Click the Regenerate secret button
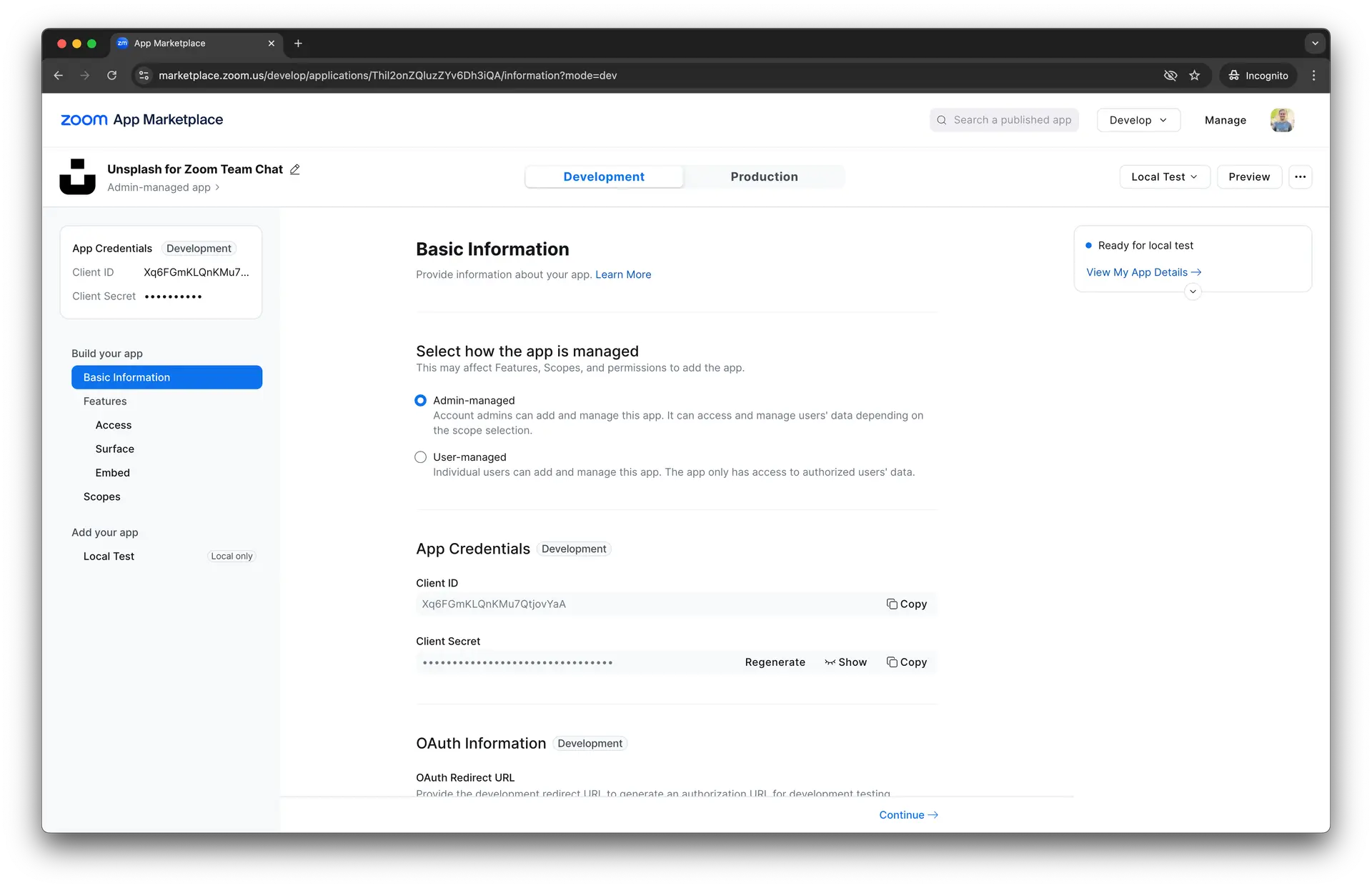Viewport: 1372px width, 888px height. [x=775, y=662]
